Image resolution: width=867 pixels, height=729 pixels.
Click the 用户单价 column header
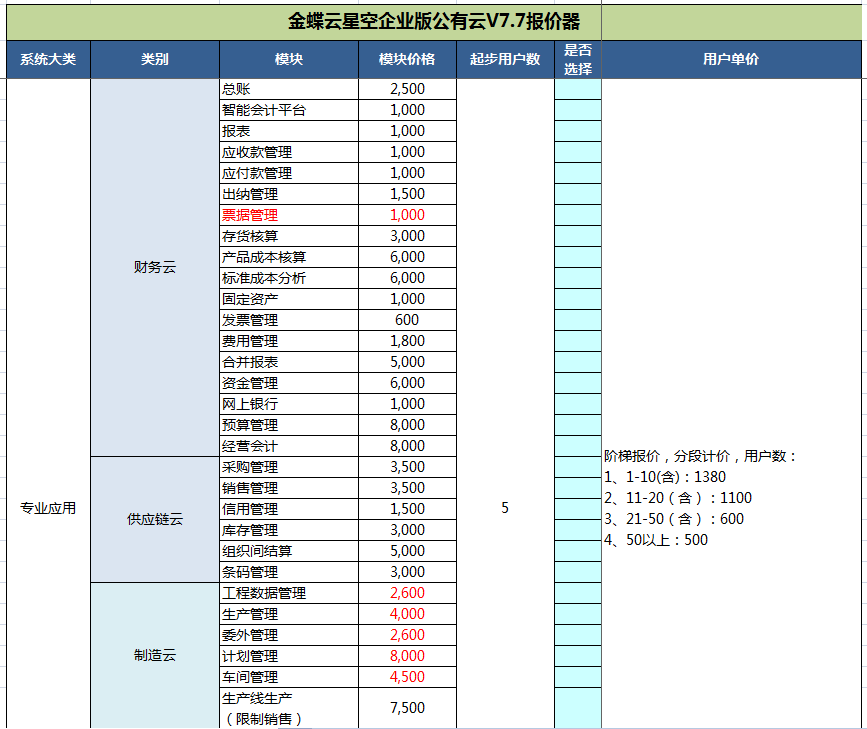click(x=731, y=59)
